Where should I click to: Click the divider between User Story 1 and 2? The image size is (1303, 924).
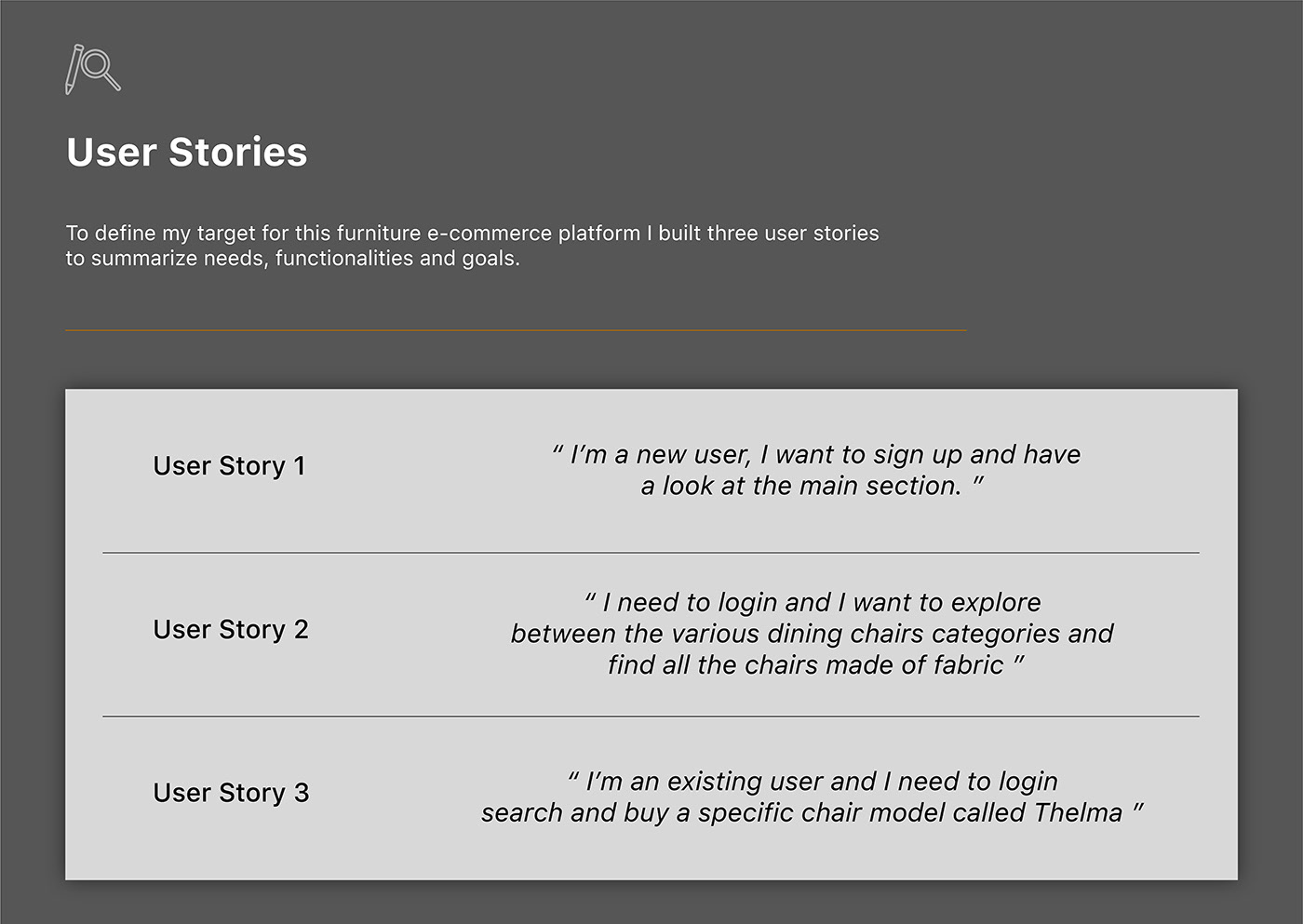[651, 553]
